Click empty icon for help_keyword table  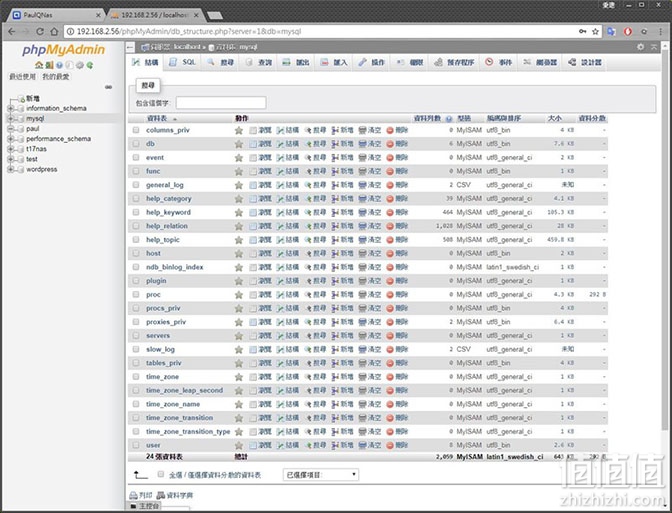pyautogui.click(x=362, y=213)
